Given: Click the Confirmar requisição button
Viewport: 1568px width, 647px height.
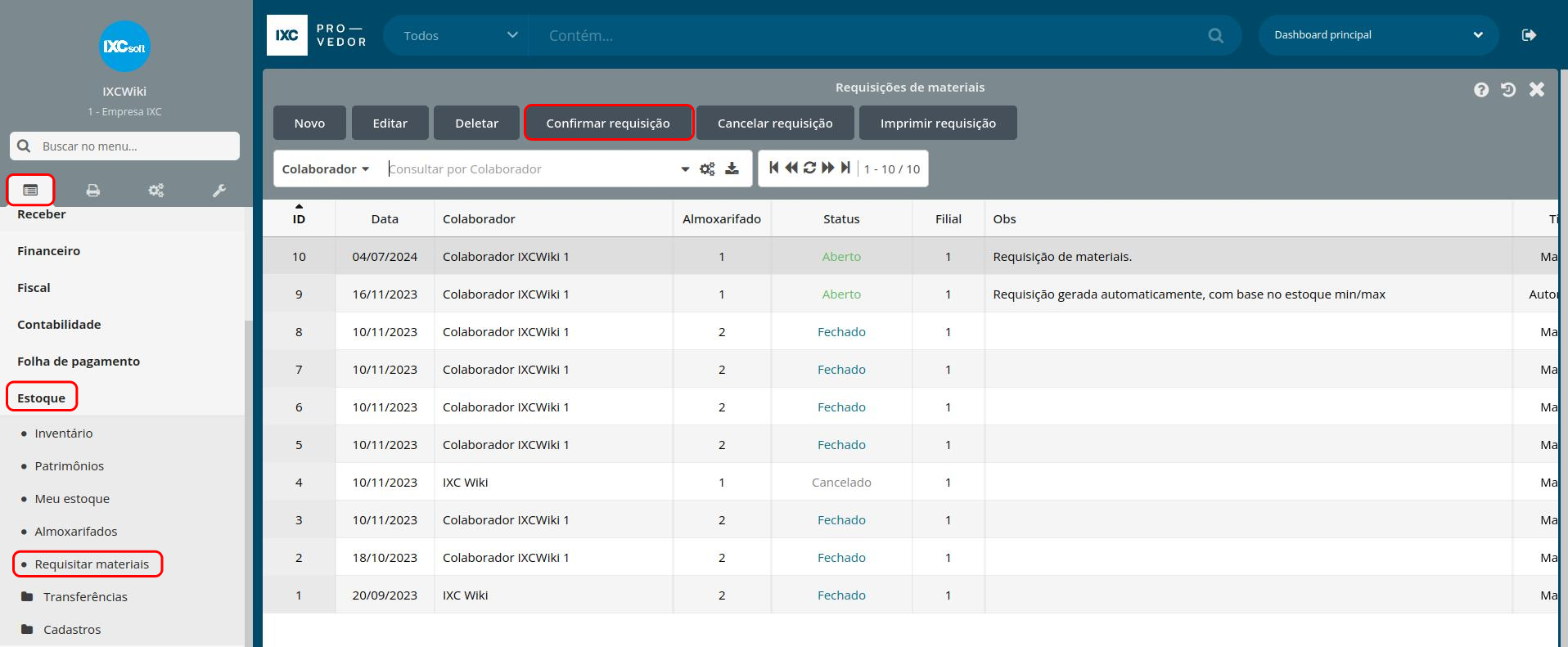Looking at the screenshot, I should tap(608, 123).
